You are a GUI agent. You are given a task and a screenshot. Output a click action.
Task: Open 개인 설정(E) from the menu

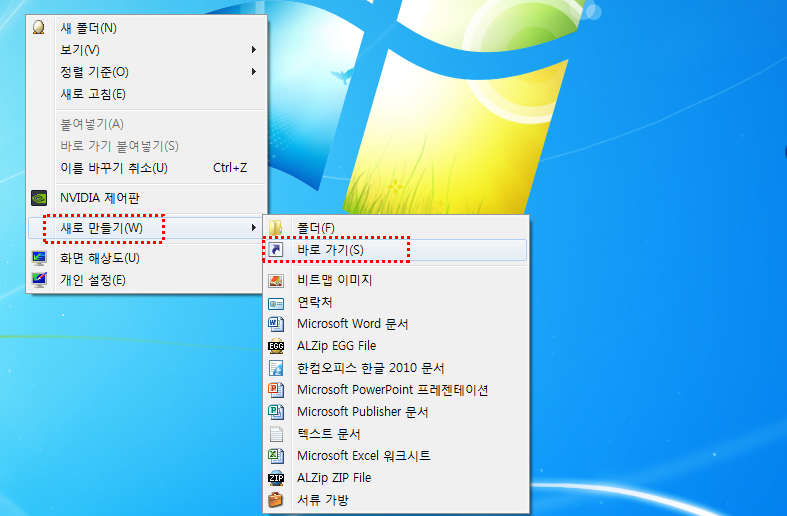147,280
